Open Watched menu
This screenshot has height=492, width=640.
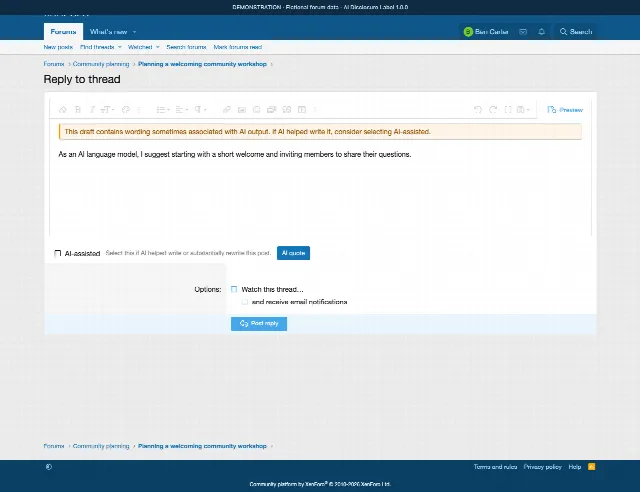[x=140, y=47]
